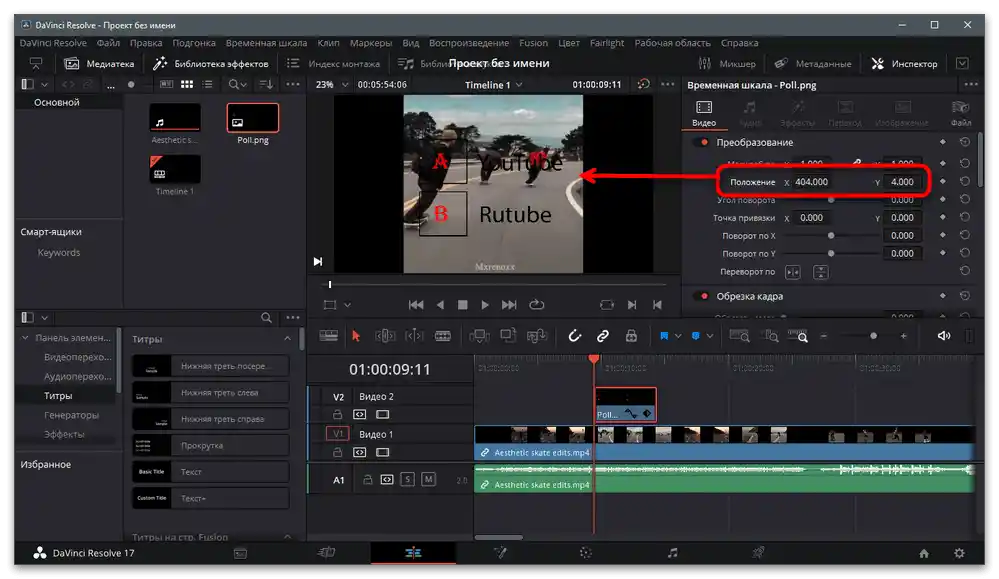
Task: Open the Project Manager home icon
Action: [924, 553]
